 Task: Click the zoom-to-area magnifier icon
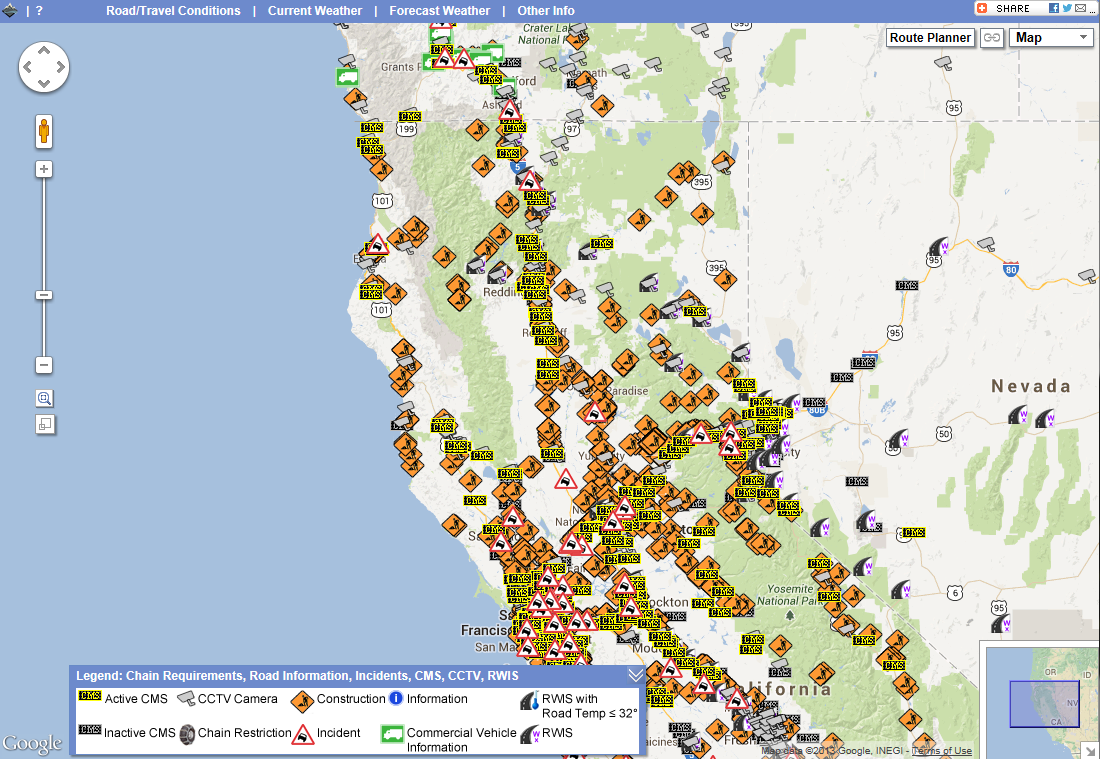pyautogui.click(x=44, y=398)
